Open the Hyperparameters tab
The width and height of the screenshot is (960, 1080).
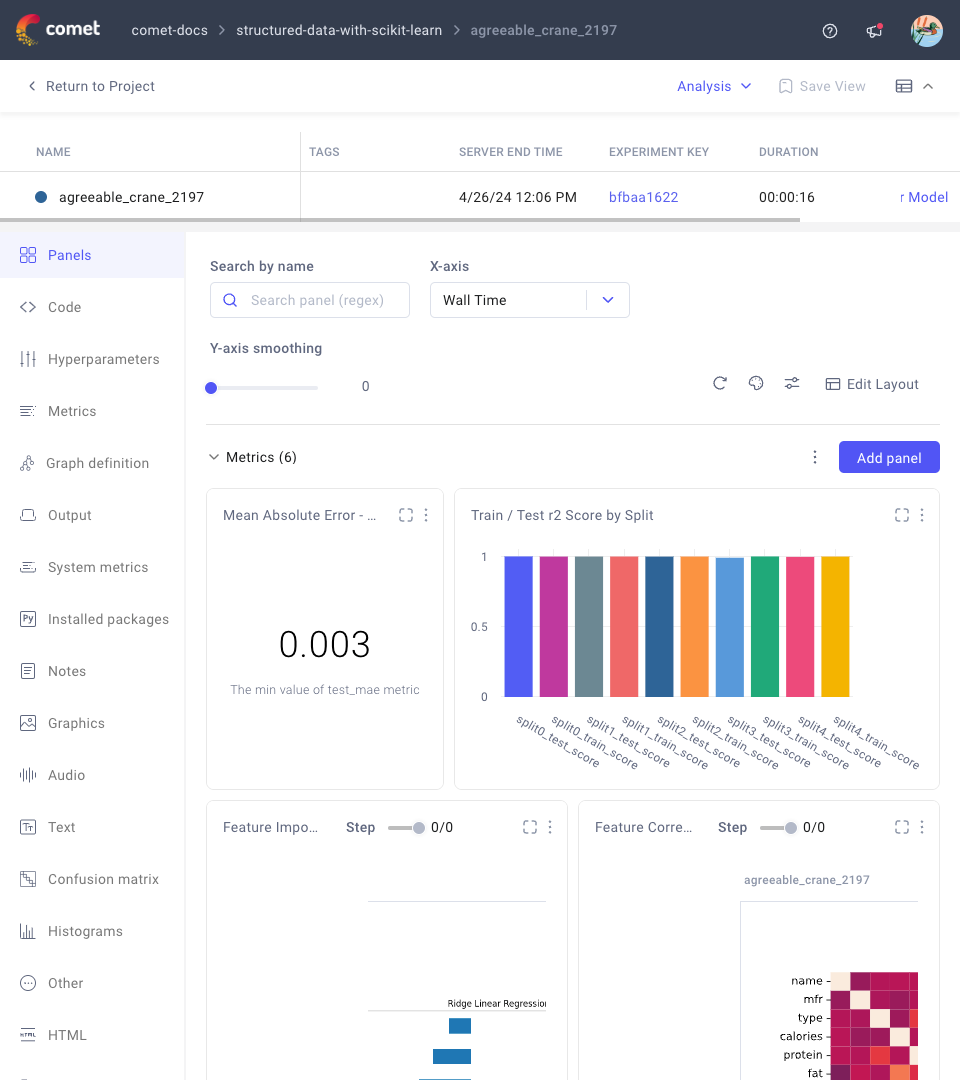tap(102, 359)
